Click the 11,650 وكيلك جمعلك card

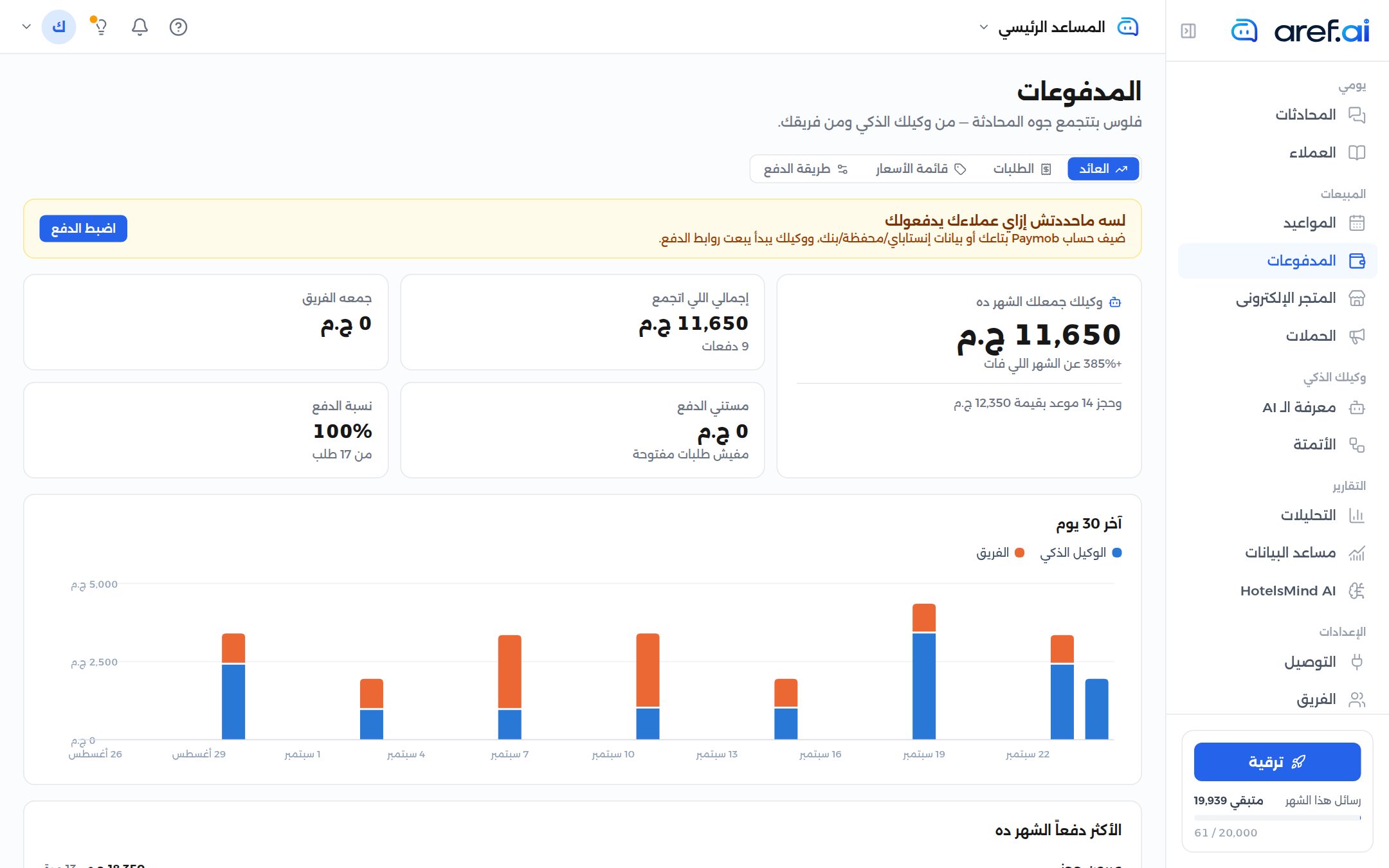pos(959,376)
